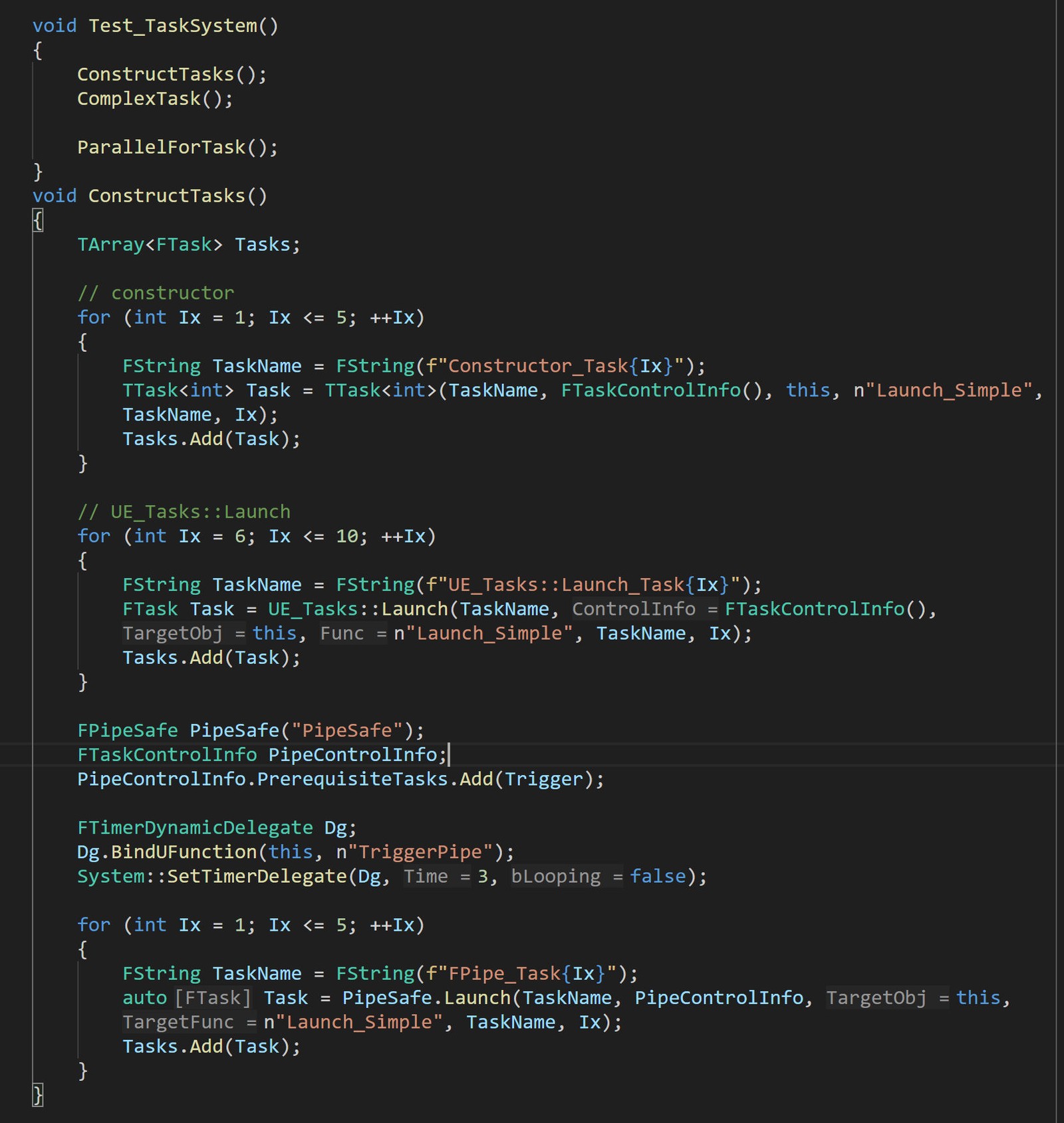Click the "ParallelForTask();" call
The height and width of the screenshot is (1123, 1064).
(x=178, y=148)
